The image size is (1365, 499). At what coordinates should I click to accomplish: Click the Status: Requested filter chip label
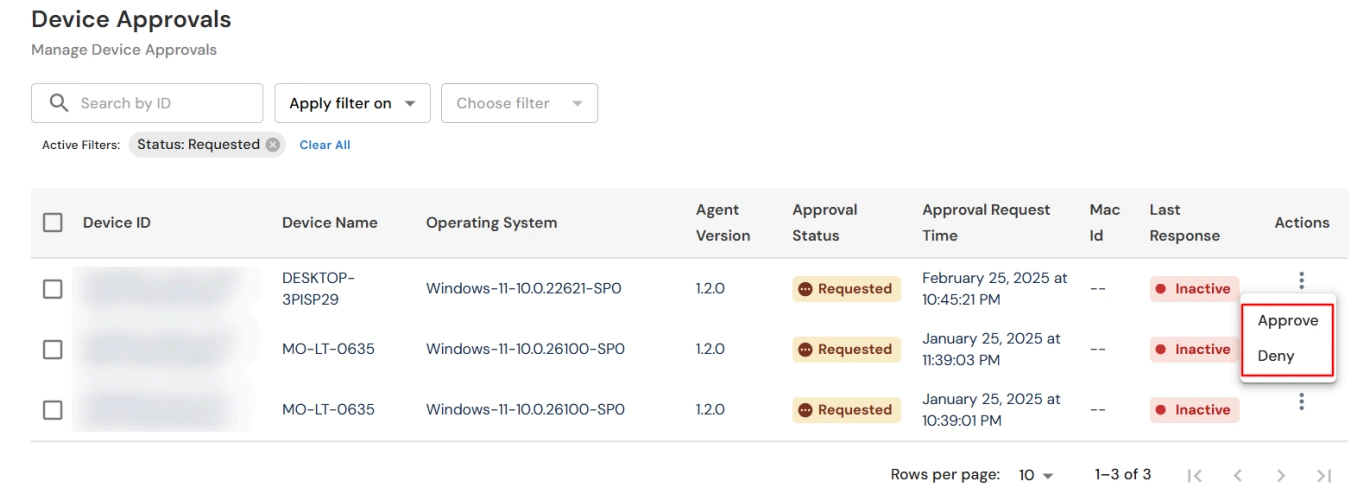click(x=198, y=145)
